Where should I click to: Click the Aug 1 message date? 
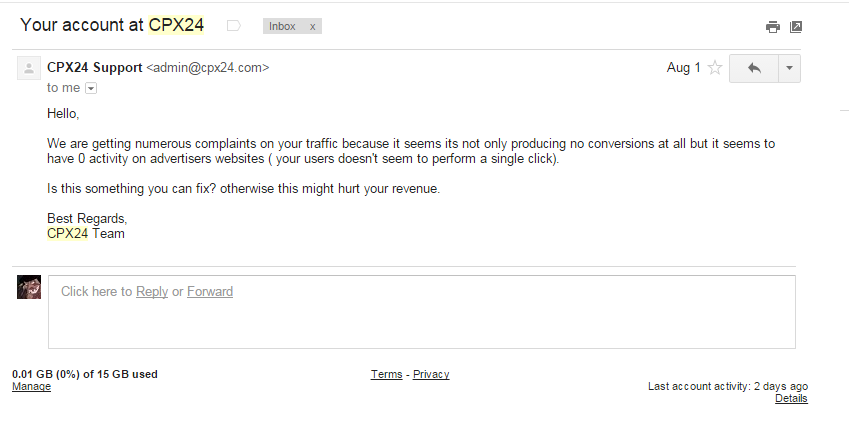click(683, 68)
